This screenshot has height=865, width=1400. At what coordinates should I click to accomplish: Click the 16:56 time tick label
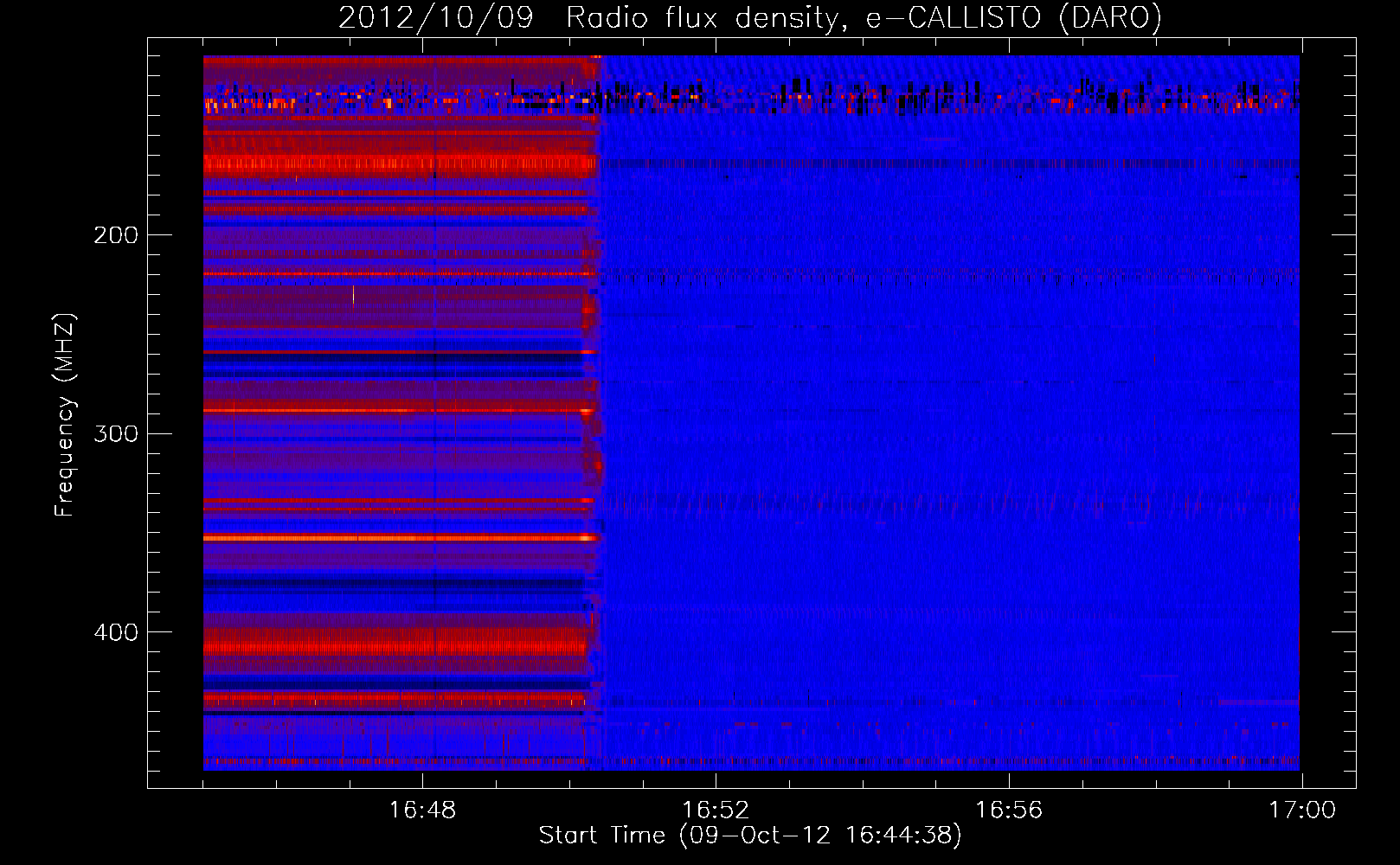point(1009,811)
